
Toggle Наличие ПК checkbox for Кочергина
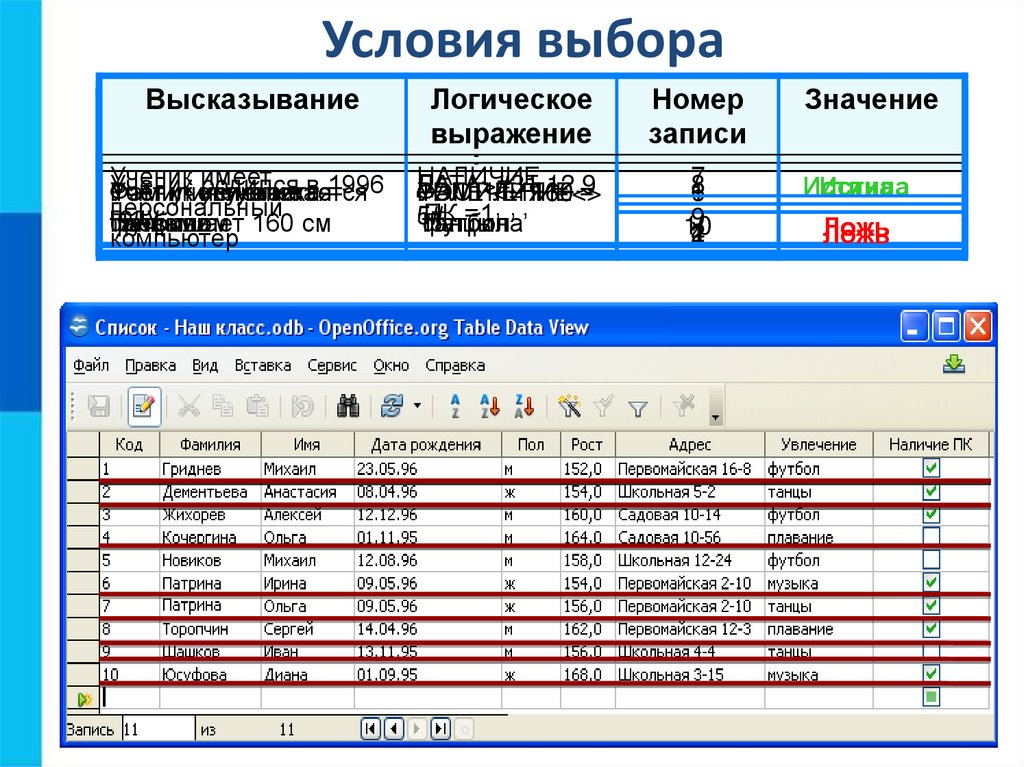tap(931, 537)
